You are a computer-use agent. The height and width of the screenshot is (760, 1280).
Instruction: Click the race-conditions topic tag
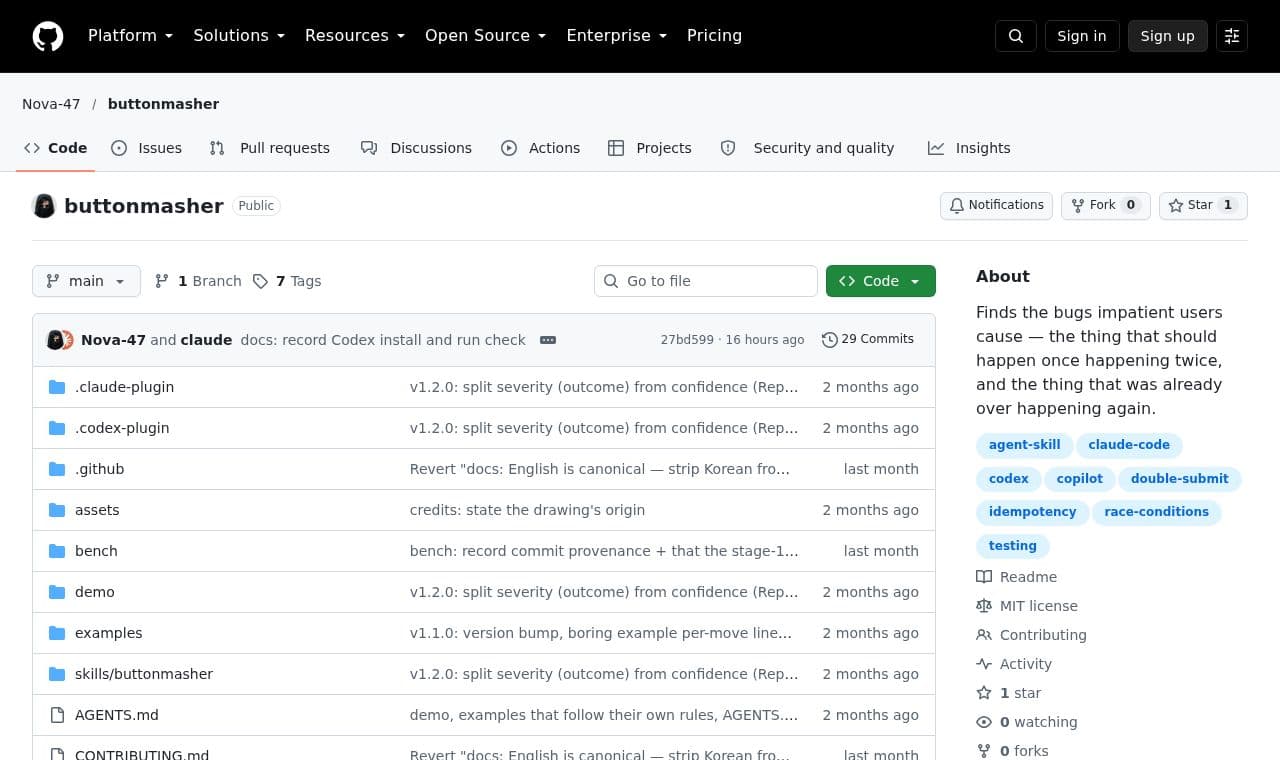tap(1157, 512)
